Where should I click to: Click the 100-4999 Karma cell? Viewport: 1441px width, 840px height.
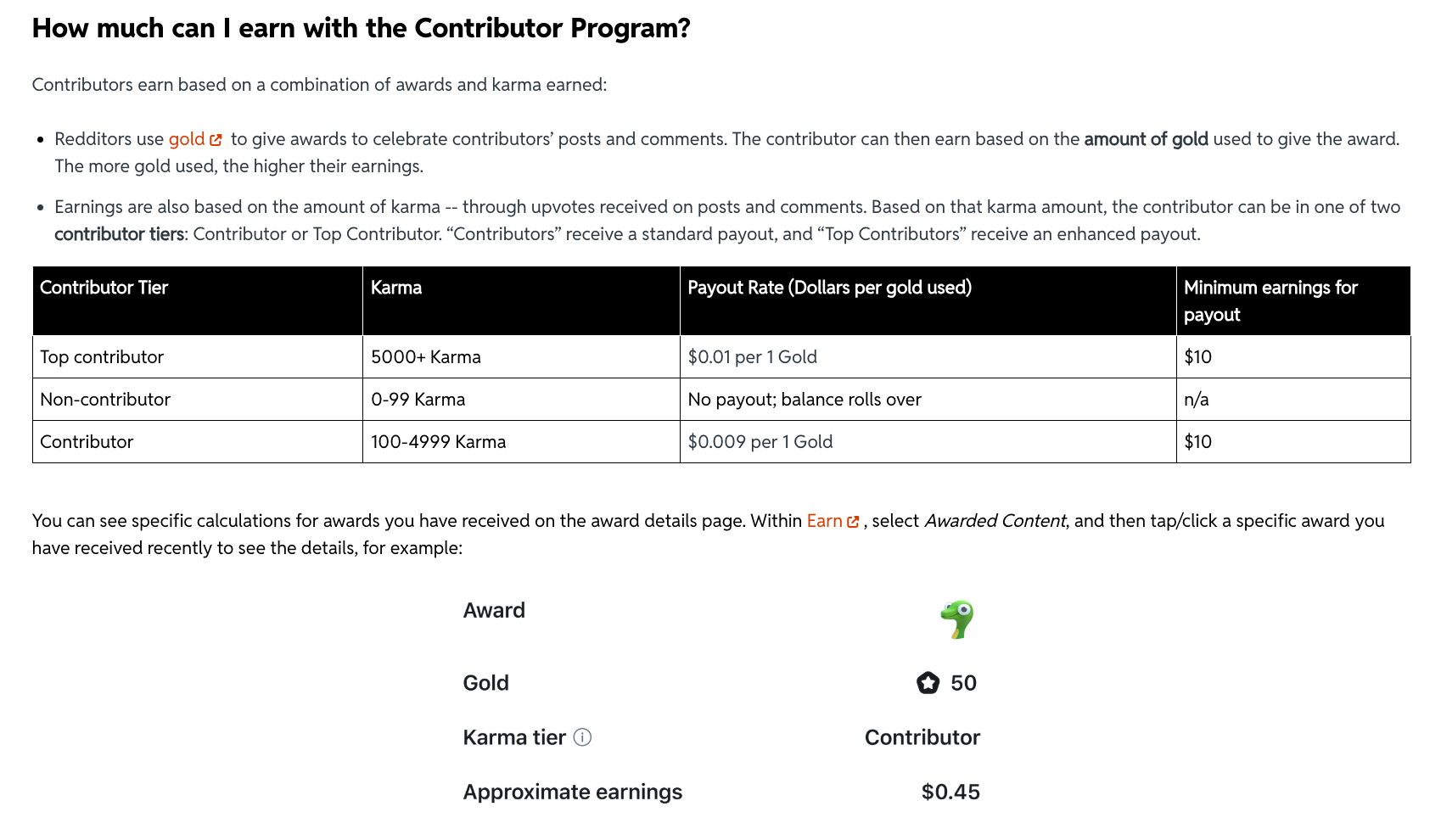521,442
